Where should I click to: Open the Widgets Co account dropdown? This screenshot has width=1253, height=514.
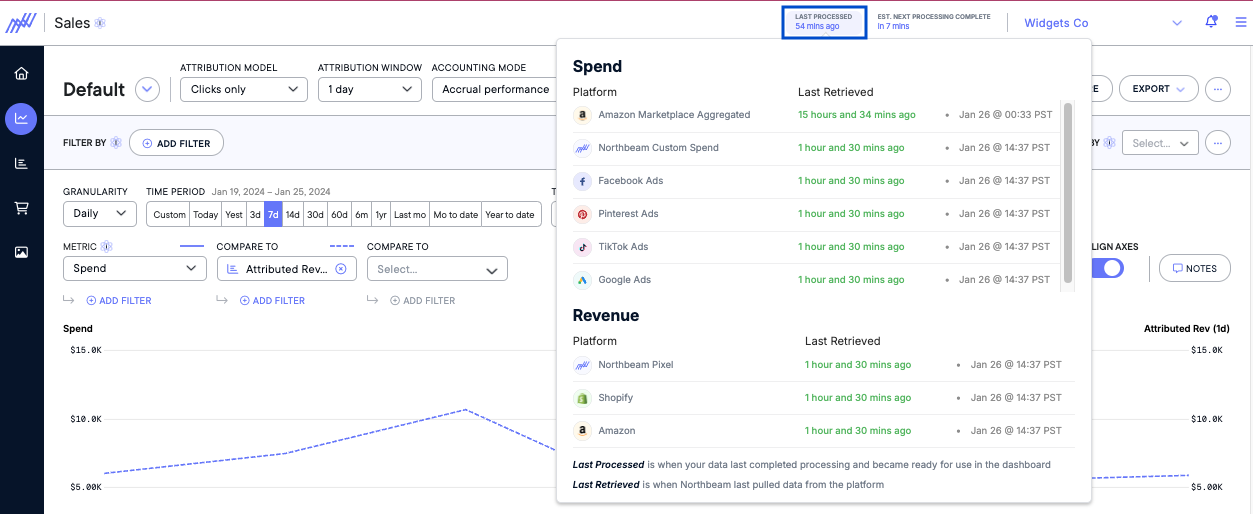click(x=1102, y=23)
